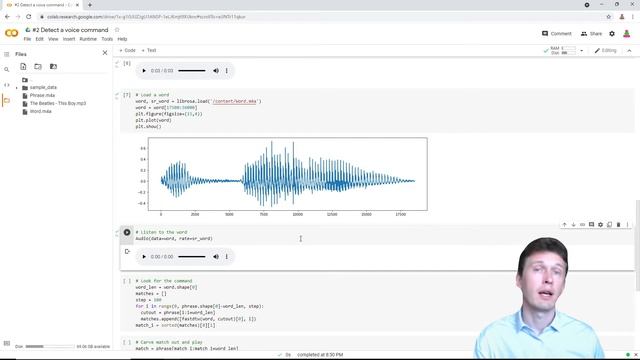
Task: Close the Files panel
Action: tap(105, 53)
